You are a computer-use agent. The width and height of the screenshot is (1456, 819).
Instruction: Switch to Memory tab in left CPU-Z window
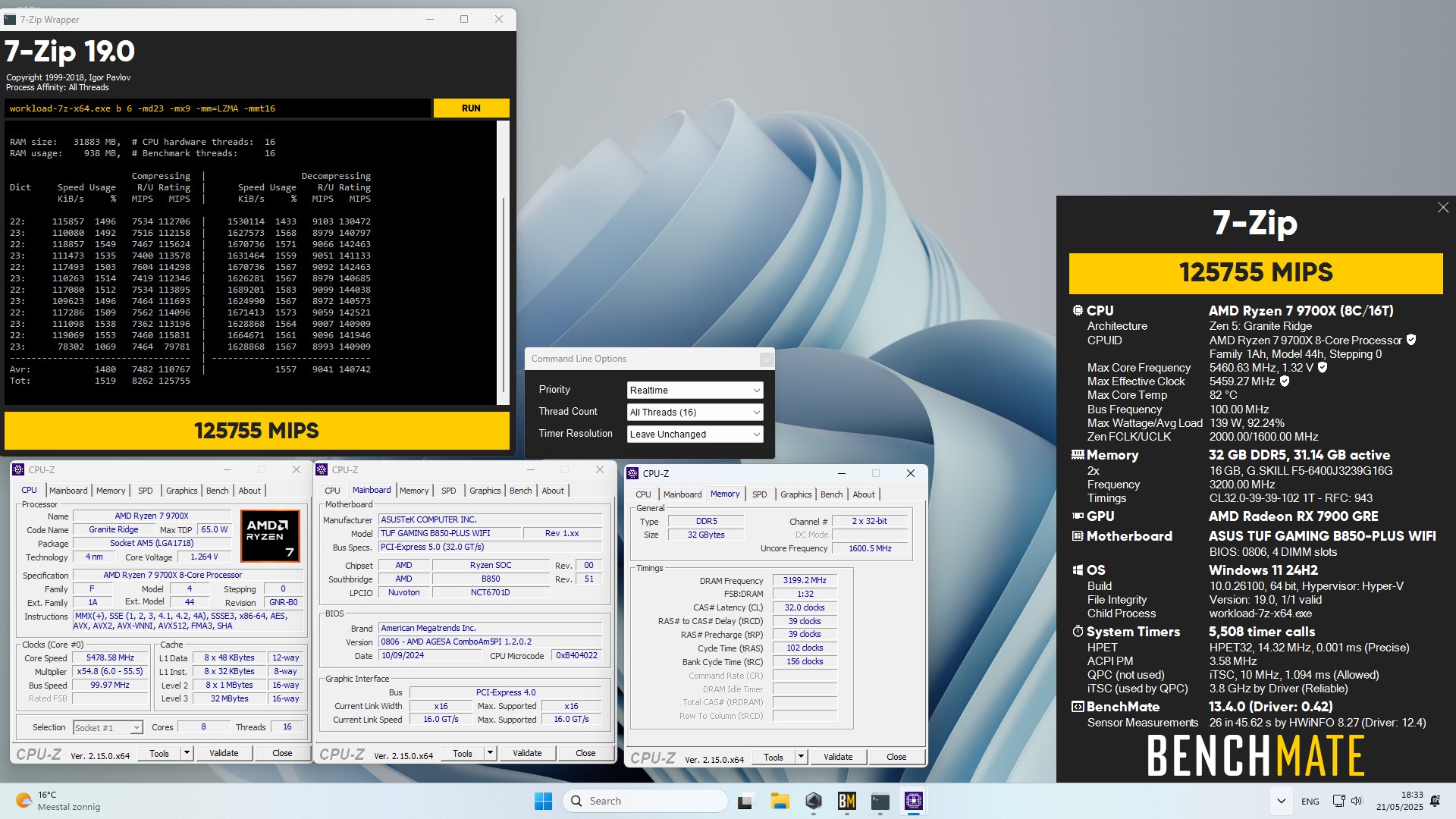coord(111,491)
